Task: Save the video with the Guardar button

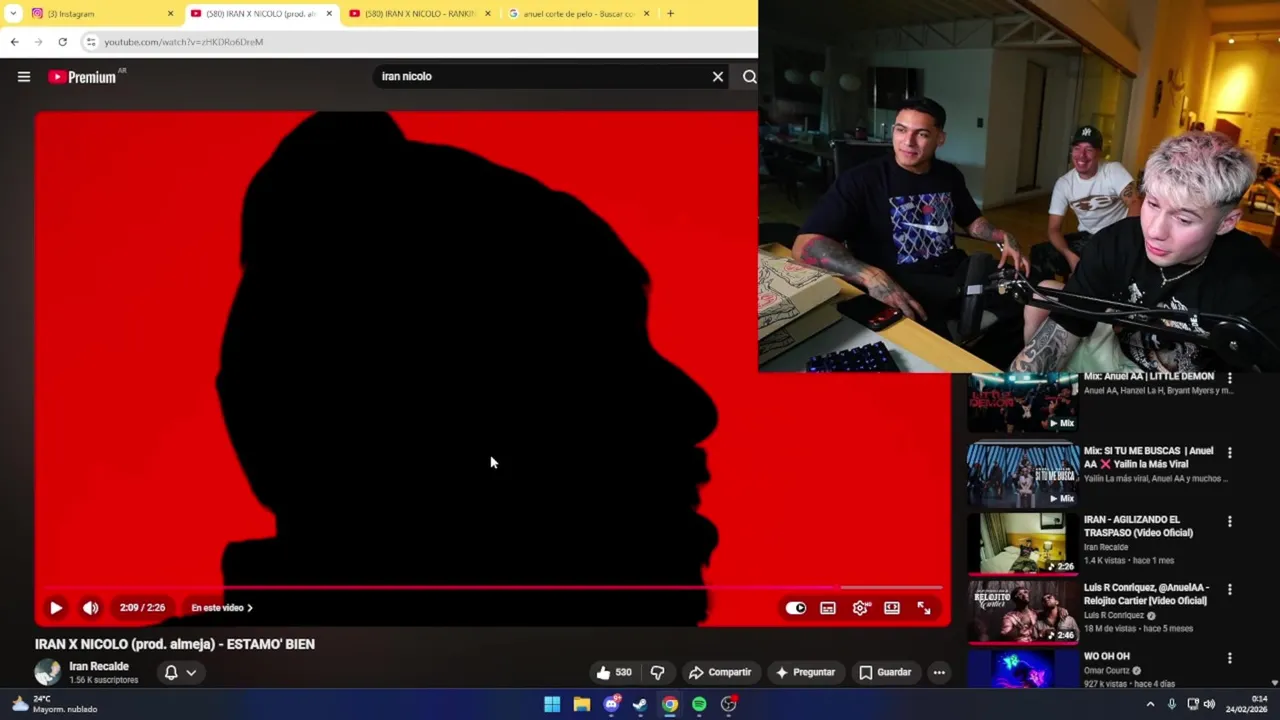Action: (885, 673)
